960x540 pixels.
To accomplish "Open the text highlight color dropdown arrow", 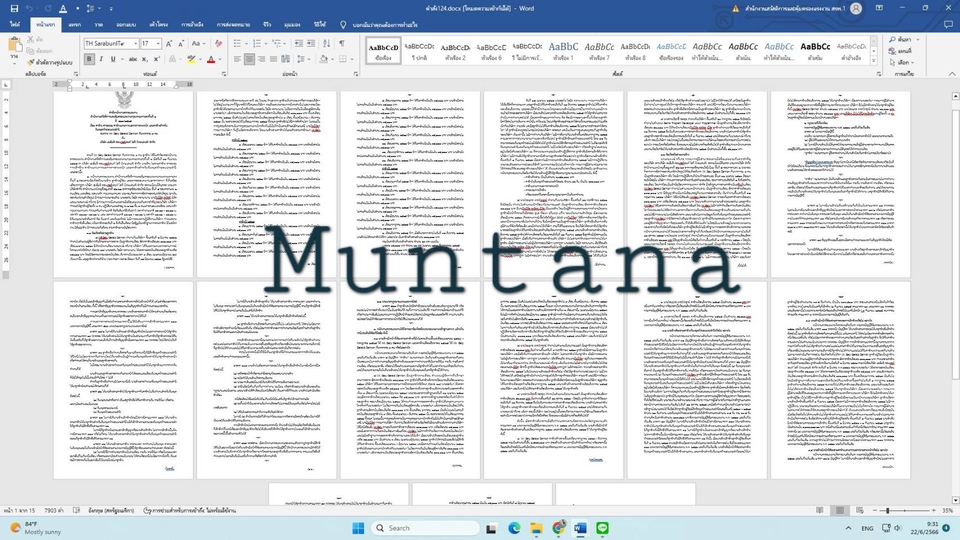I will point(200,59).
